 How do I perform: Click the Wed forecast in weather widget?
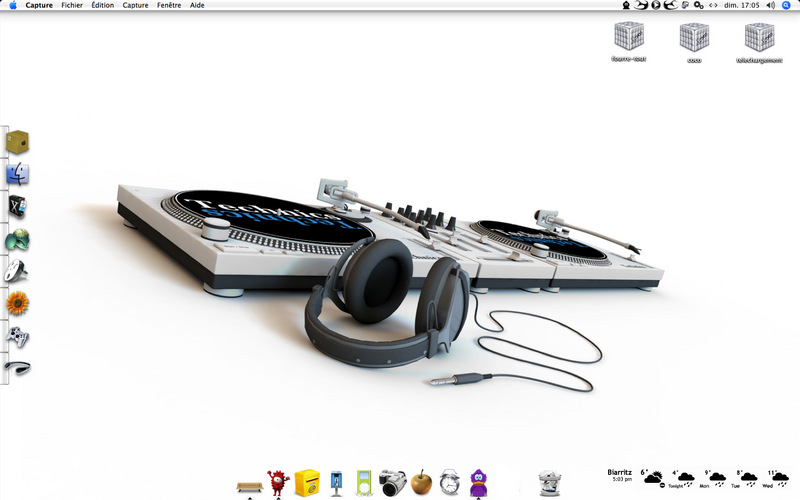click(x=776, y=479)
